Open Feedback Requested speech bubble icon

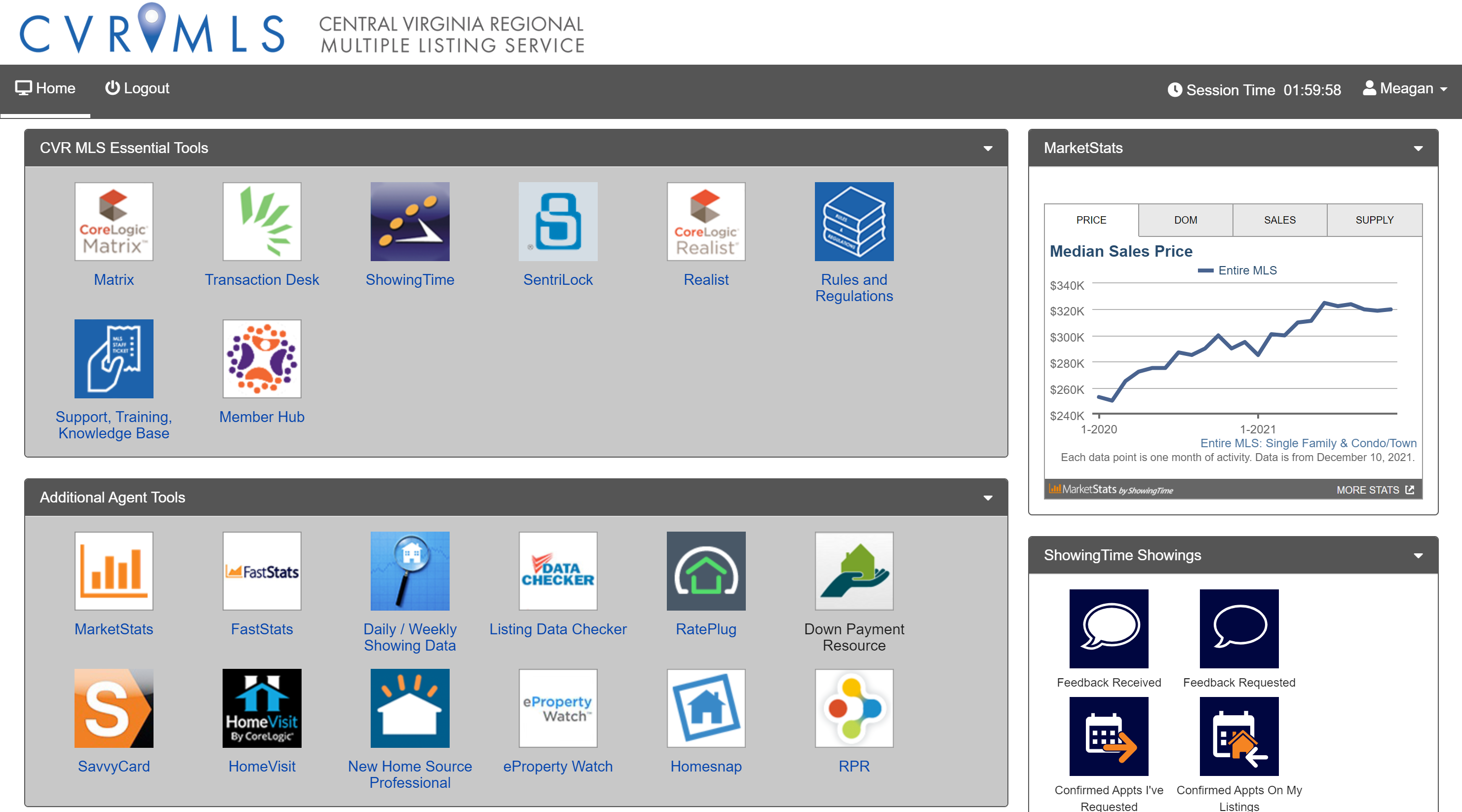point(1239,629)
